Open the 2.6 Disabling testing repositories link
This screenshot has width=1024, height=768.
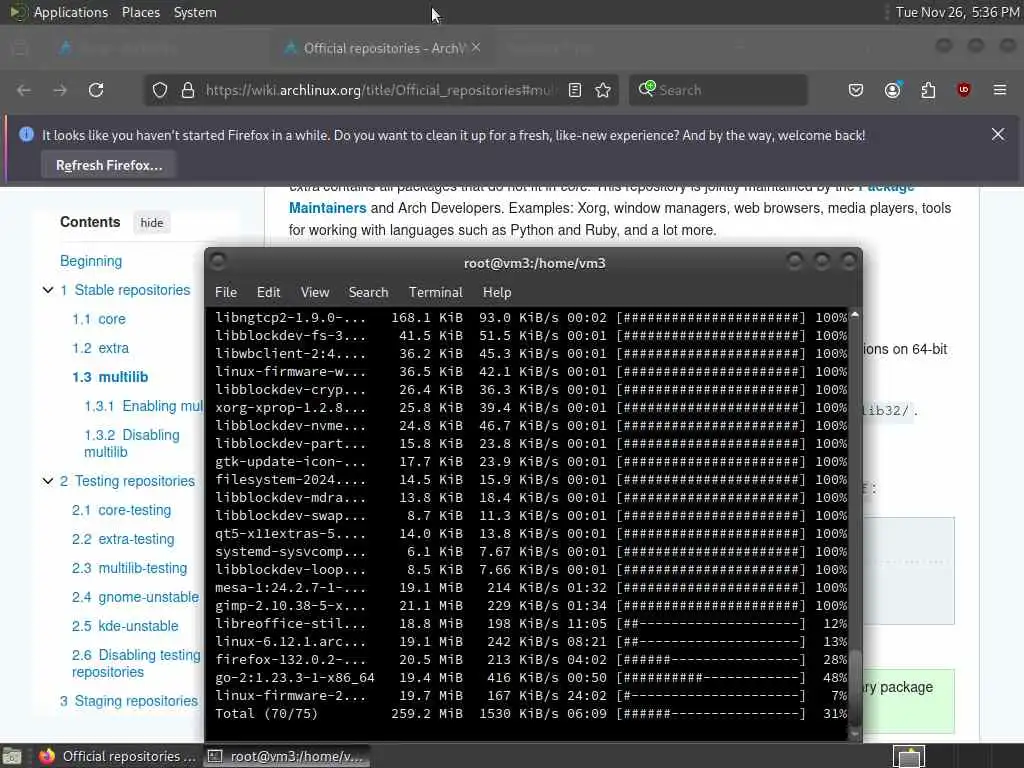[x=136, y=664]
